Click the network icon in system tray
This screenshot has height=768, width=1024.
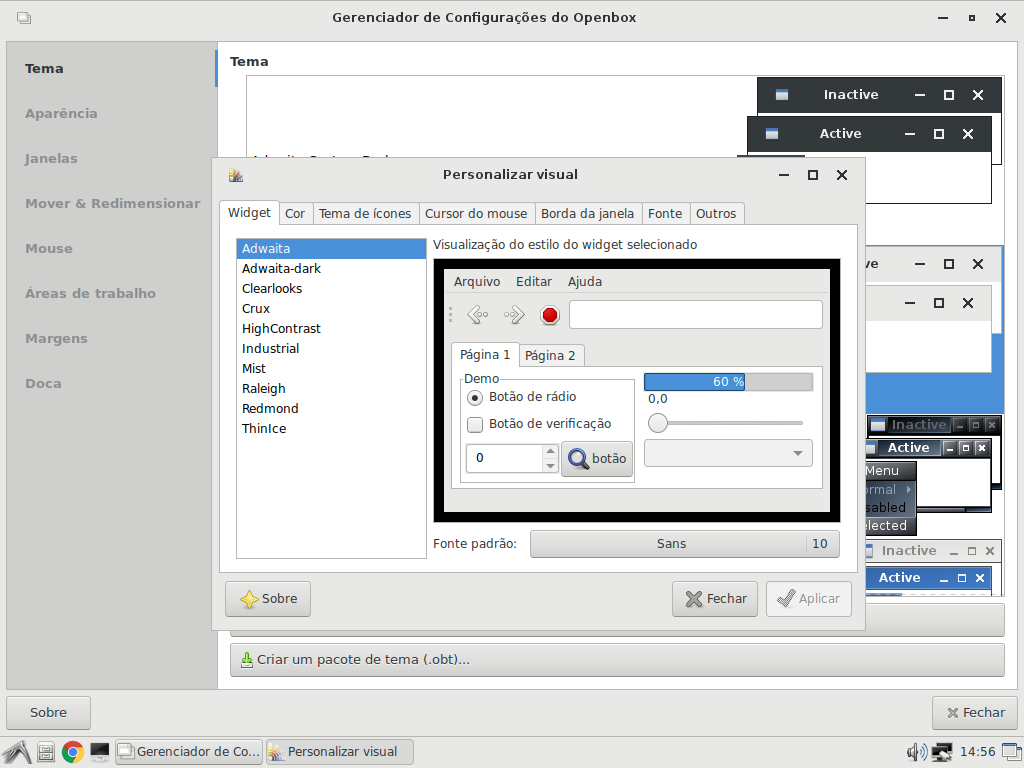[x=942, y=752]
